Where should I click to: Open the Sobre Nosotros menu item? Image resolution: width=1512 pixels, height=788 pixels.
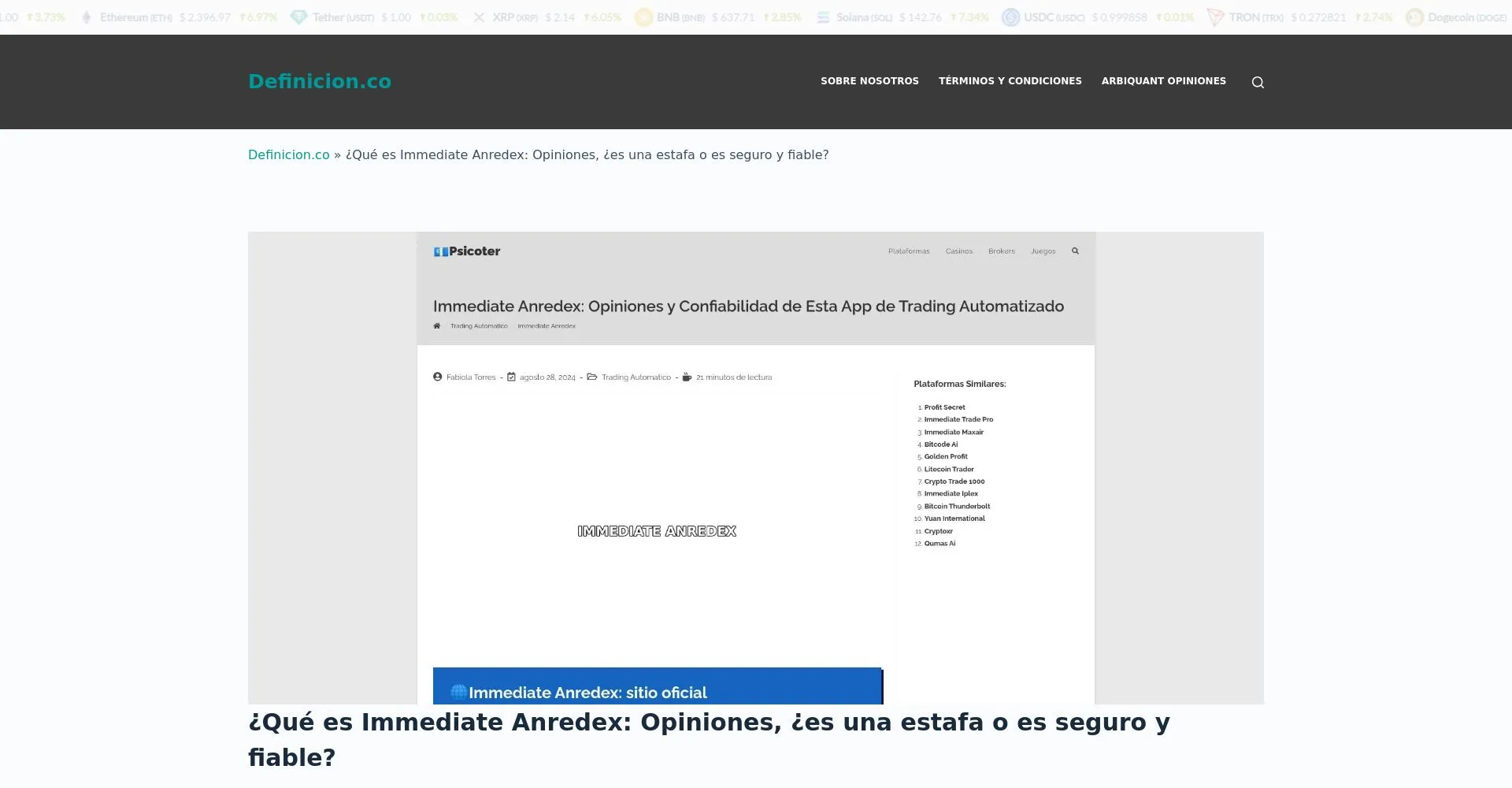869,81
